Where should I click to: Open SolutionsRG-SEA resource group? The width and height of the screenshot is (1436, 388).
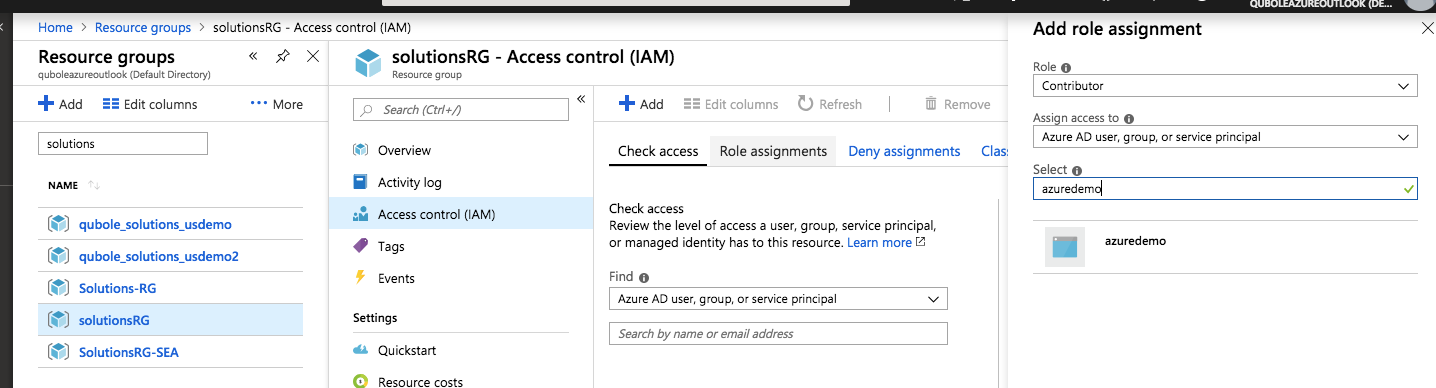128,352
